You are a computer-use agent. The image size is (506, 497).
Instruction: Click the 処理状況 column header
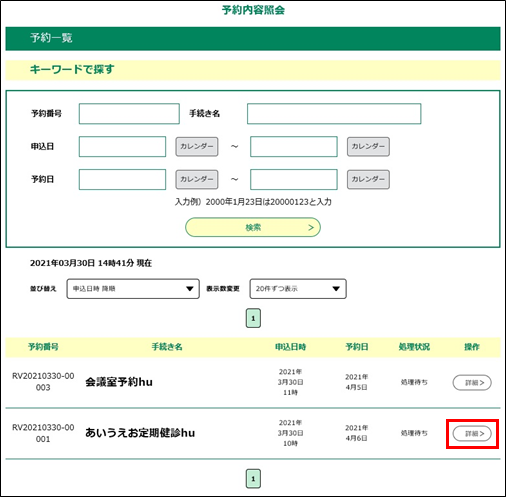pyautogui.click(x=414, y=347)
